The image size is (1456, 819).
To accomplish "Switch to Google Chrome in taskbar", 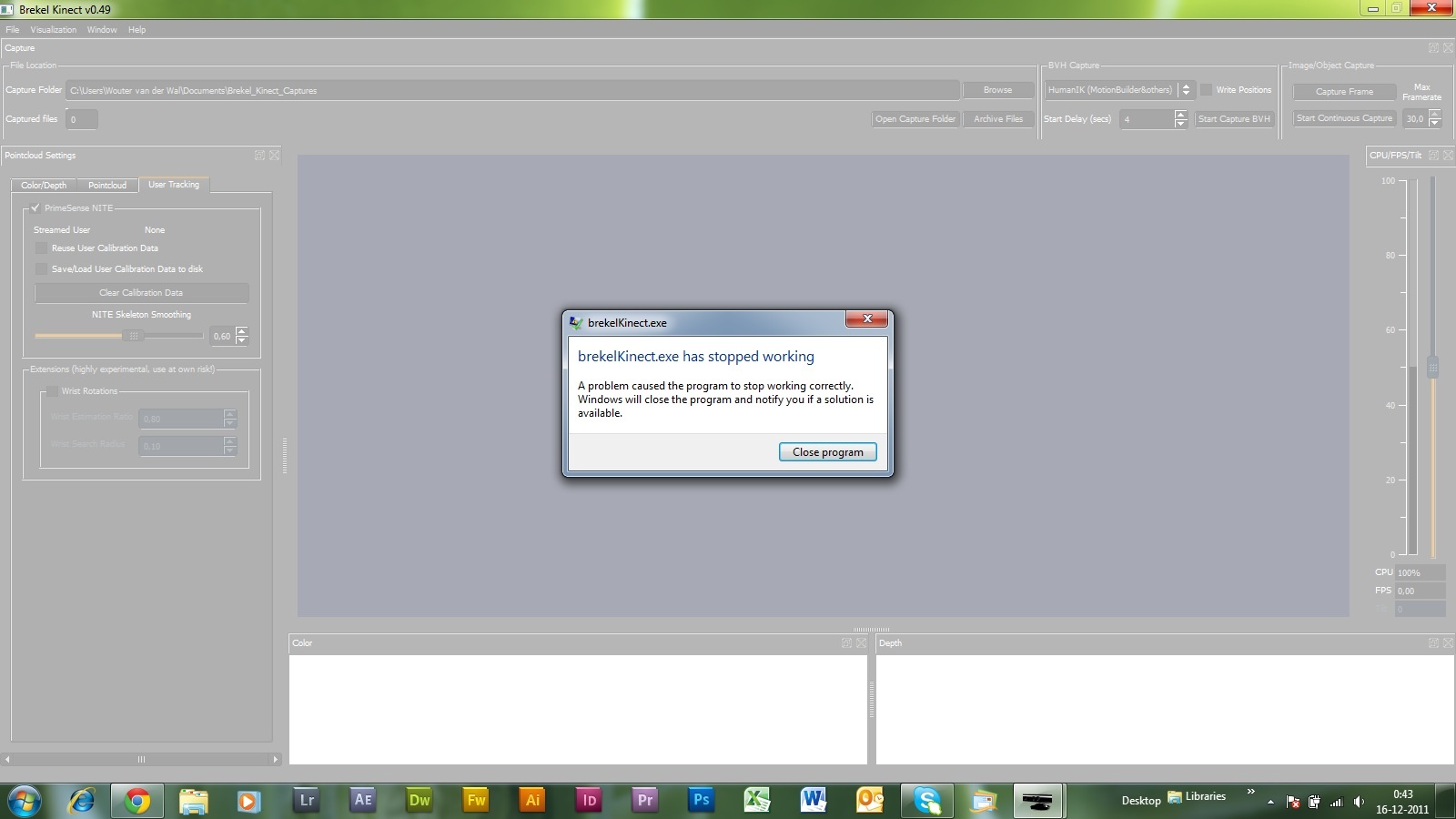I will pyautogui.click(x=137, y=801).
